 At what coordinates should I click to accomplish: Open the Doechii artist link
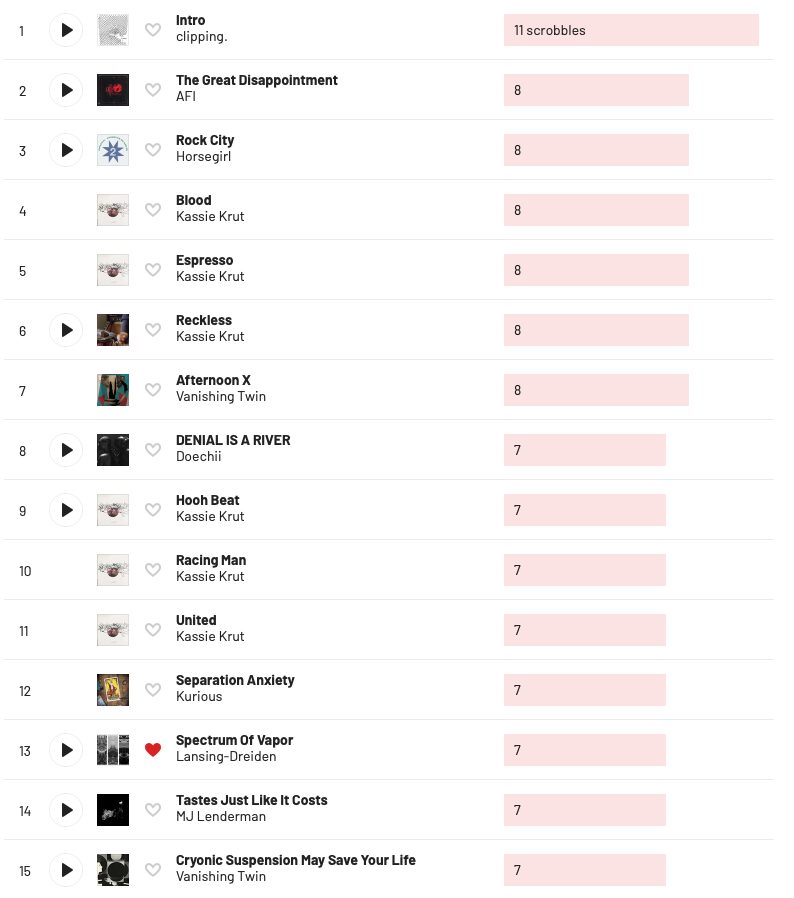[x=198, y=456]
